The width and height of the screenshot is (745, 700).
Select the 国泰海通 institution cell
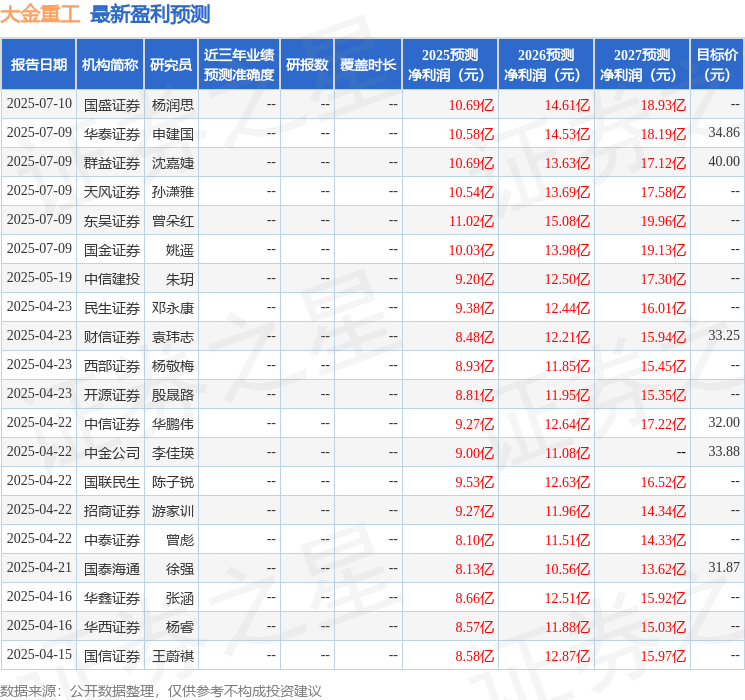(112, 569)
